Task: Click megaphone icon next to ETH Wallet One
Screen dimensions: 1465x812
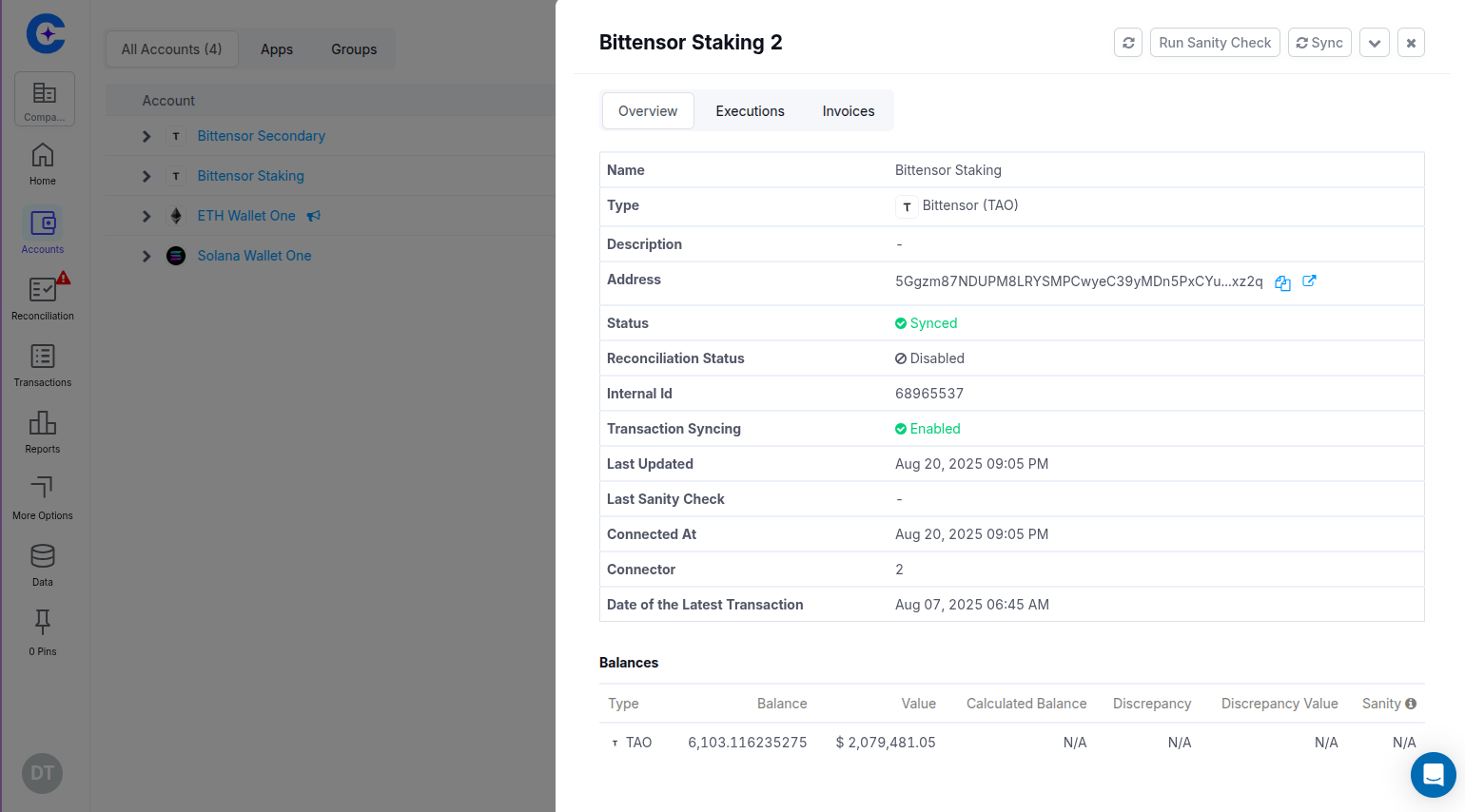Action: coord(314,216)
